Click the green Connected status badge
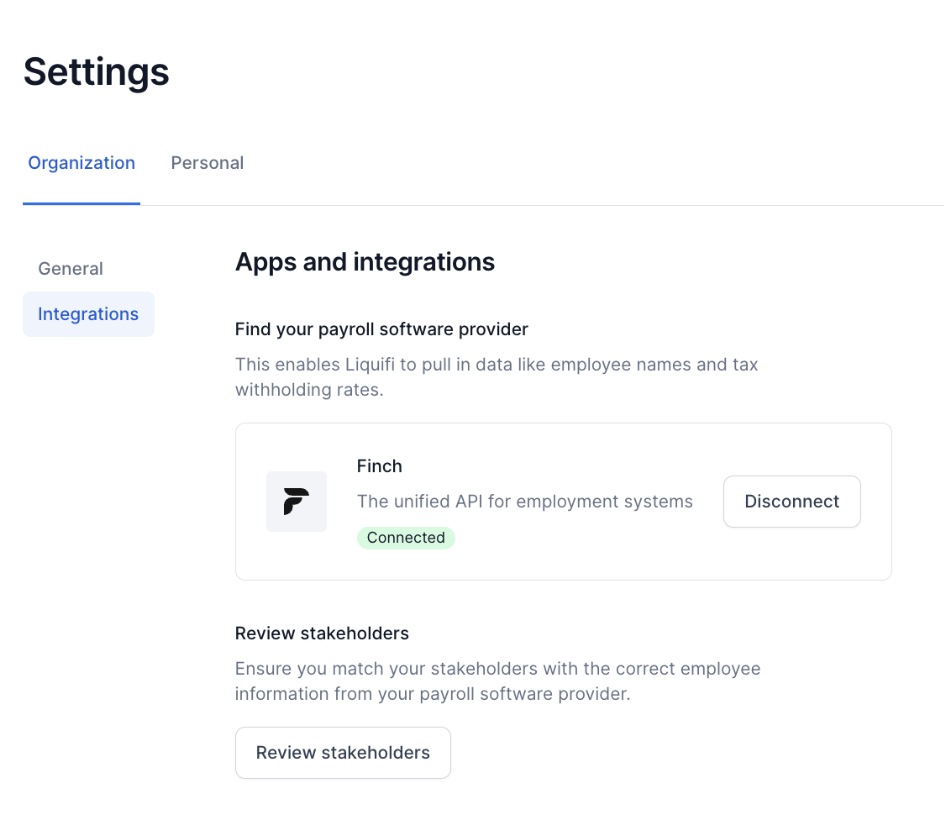Image resolution: width=944 pixels, height=830 pixels. pyautogui.click(x=406, y=537)
